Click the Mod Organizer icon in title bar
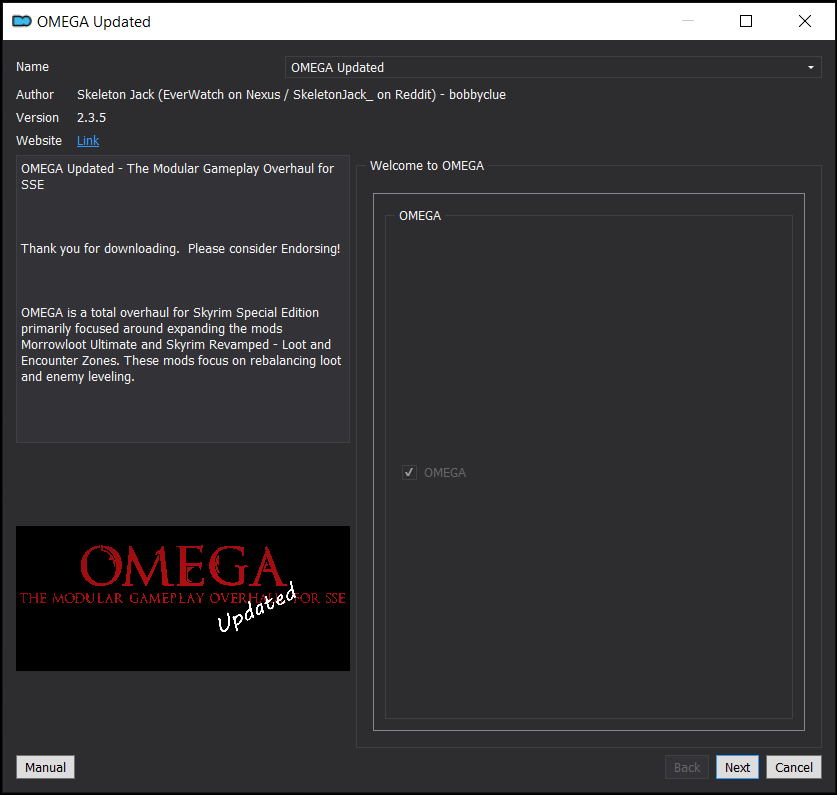The image size is (837, 795). [x=22, y=21]
